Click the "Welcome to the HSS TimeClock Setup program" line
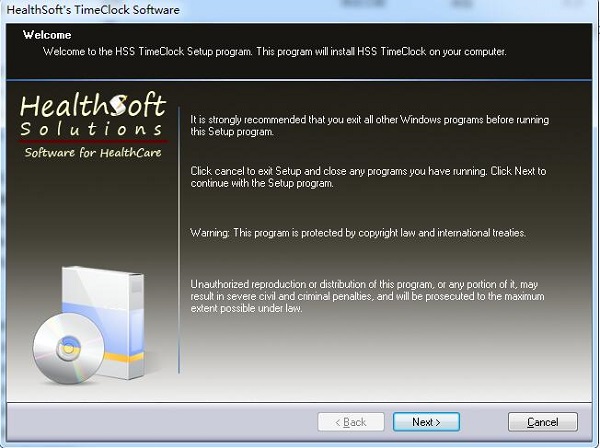600x448 pixels. coord(274,51)
